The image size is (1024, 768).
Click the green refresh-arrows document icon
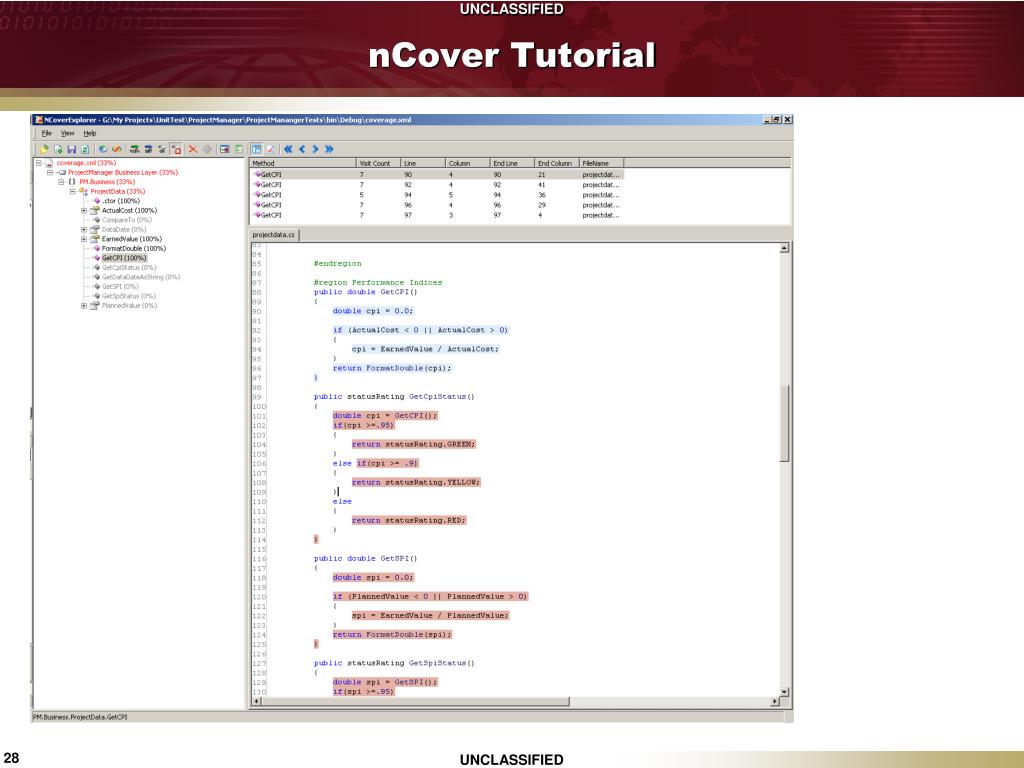pyautogui.click(x=85, y=150)
